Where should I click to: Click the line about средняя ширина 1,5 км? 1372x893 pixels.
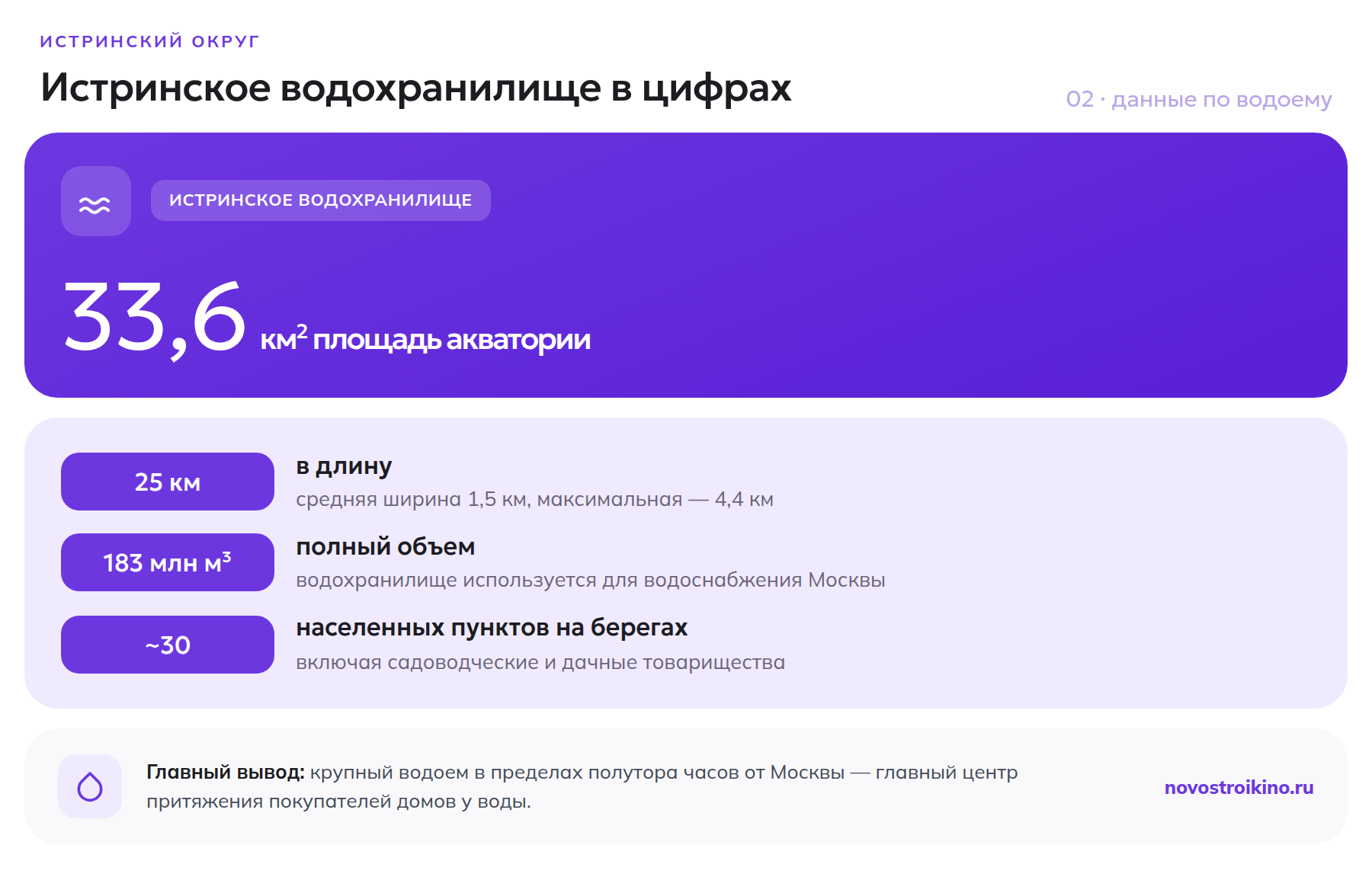(x=534, y=499)
